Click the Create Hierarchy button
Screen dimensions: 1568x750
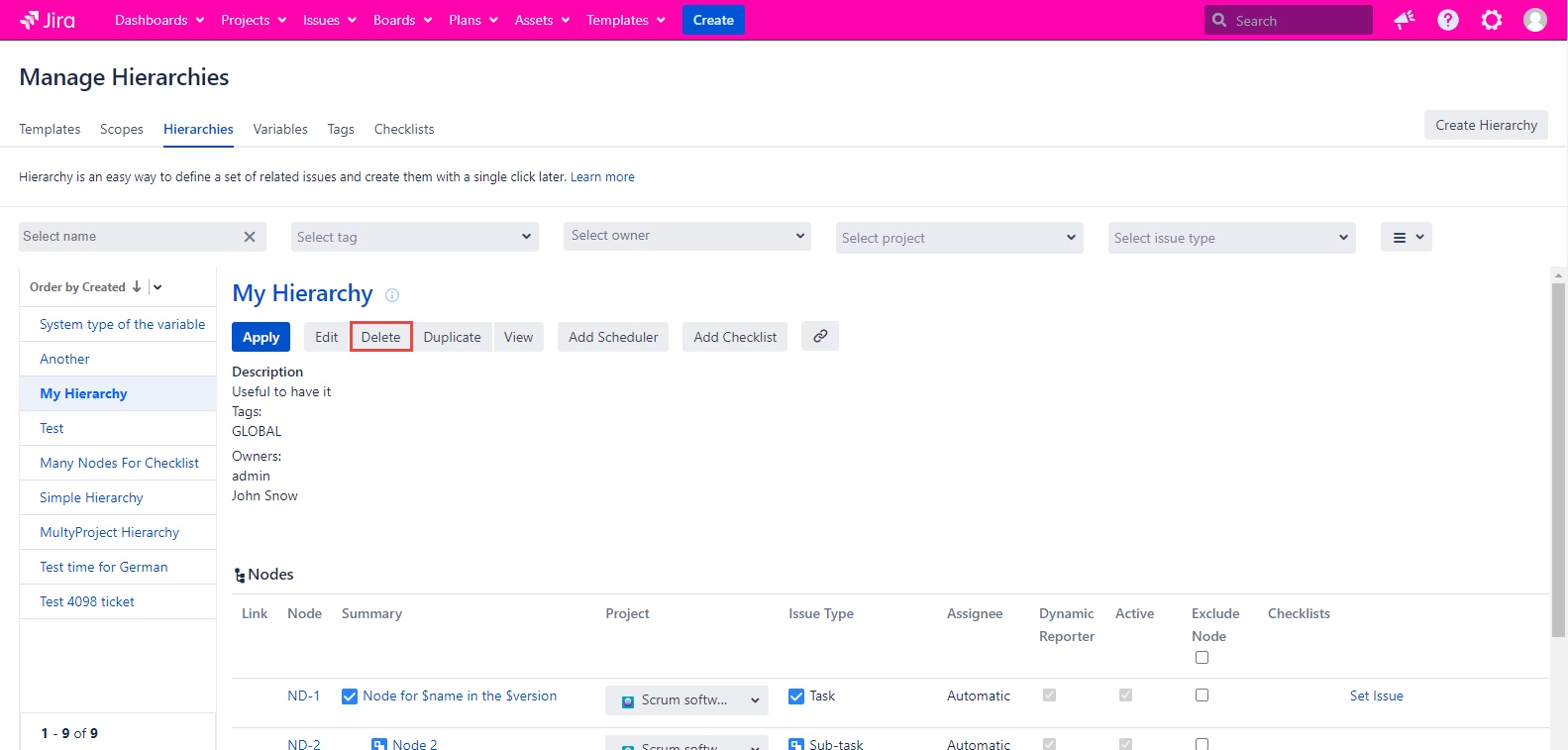(x=1486, y=125)
